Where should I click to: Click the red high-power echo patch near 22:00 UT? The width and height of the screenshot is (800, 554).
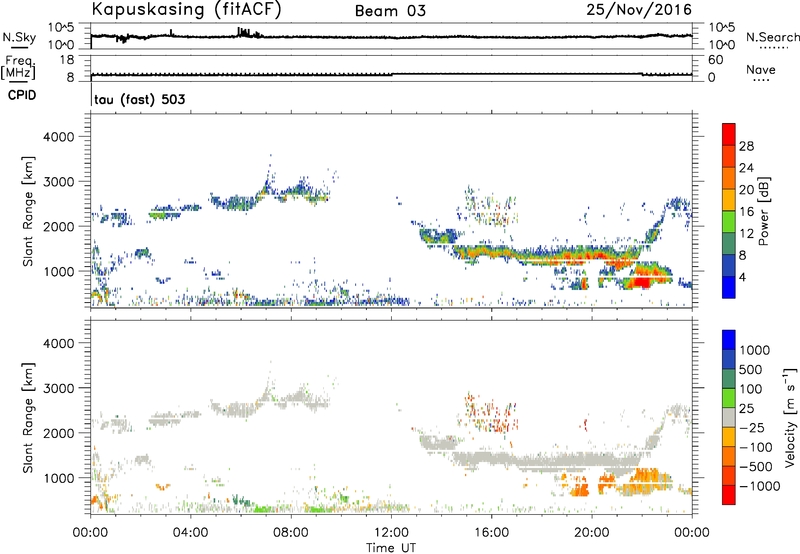click(x=641, y=282)
